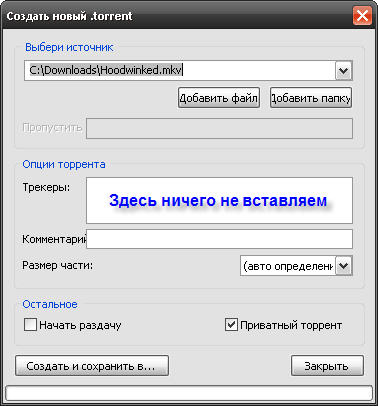Click the Добавить файл button
The width and height of the screenshot is (378, 406).
(219, 98)
